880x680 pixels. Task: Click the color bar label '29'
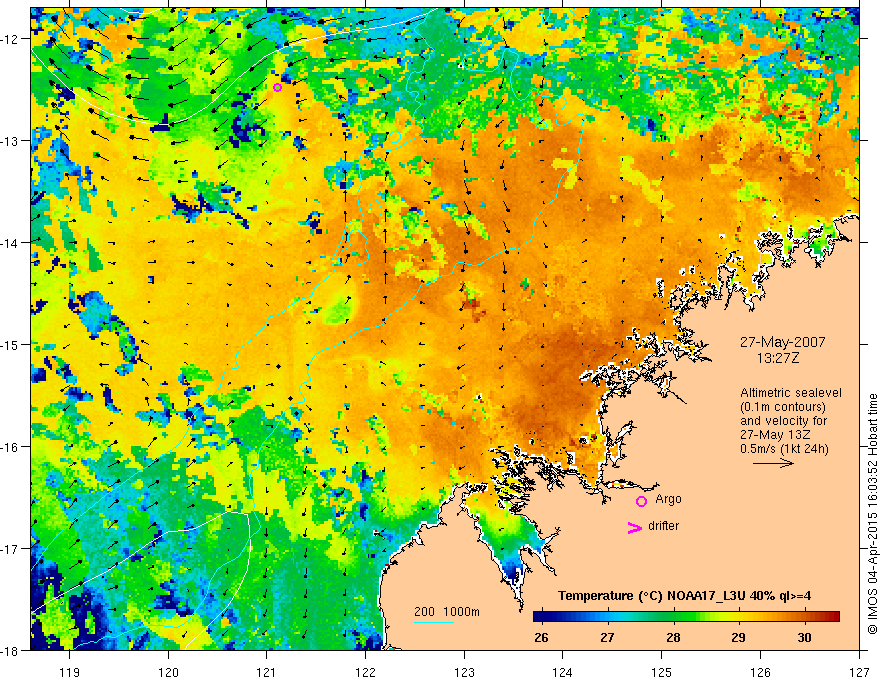tap(739, 638)
